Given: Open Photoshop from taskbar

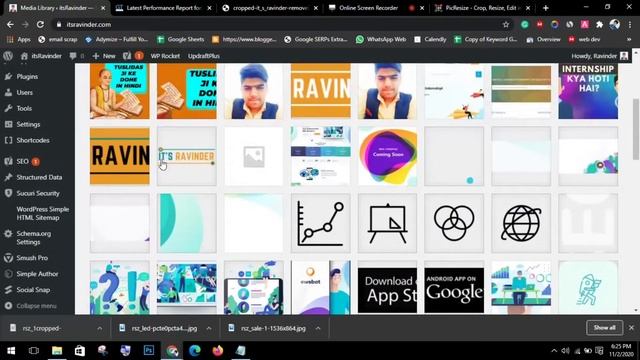Looking at the screenshot, I should [149, 351].
